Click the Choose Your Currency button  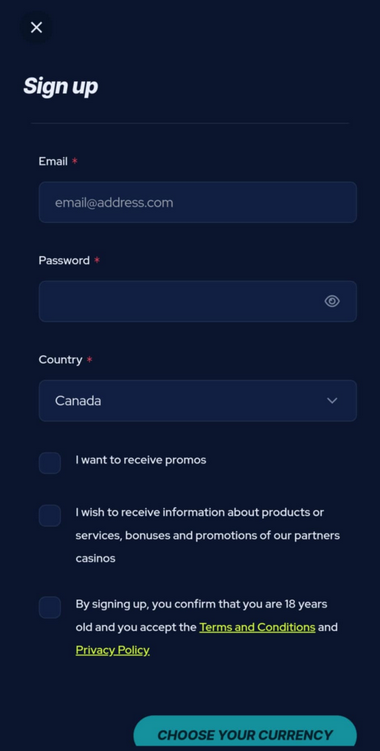245,733
